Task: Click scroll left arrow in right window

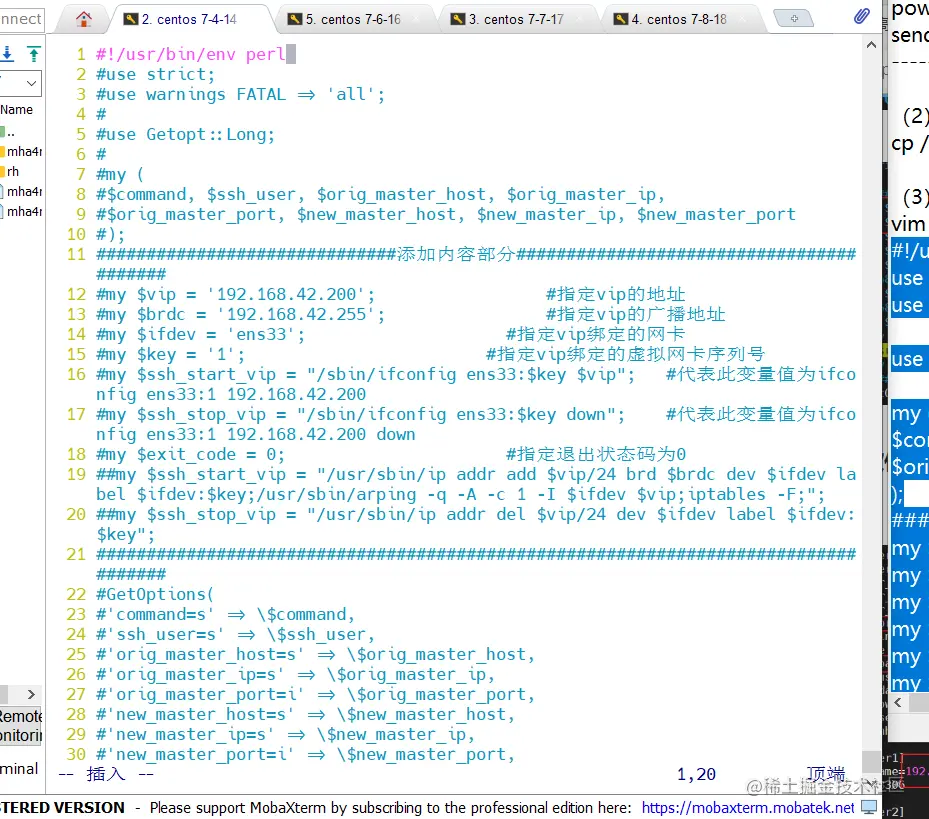Action: tap(898, 703)
